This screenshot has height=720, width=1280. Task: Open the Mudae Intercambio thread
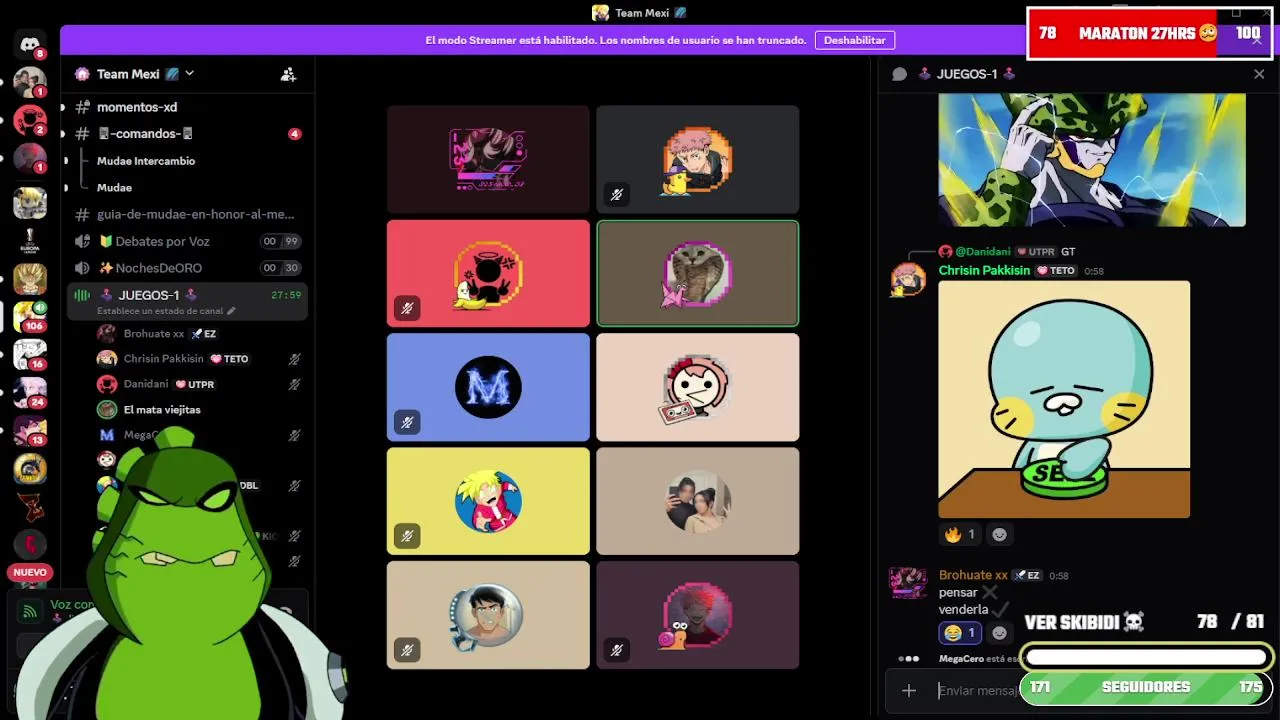[x=146, y=161]
